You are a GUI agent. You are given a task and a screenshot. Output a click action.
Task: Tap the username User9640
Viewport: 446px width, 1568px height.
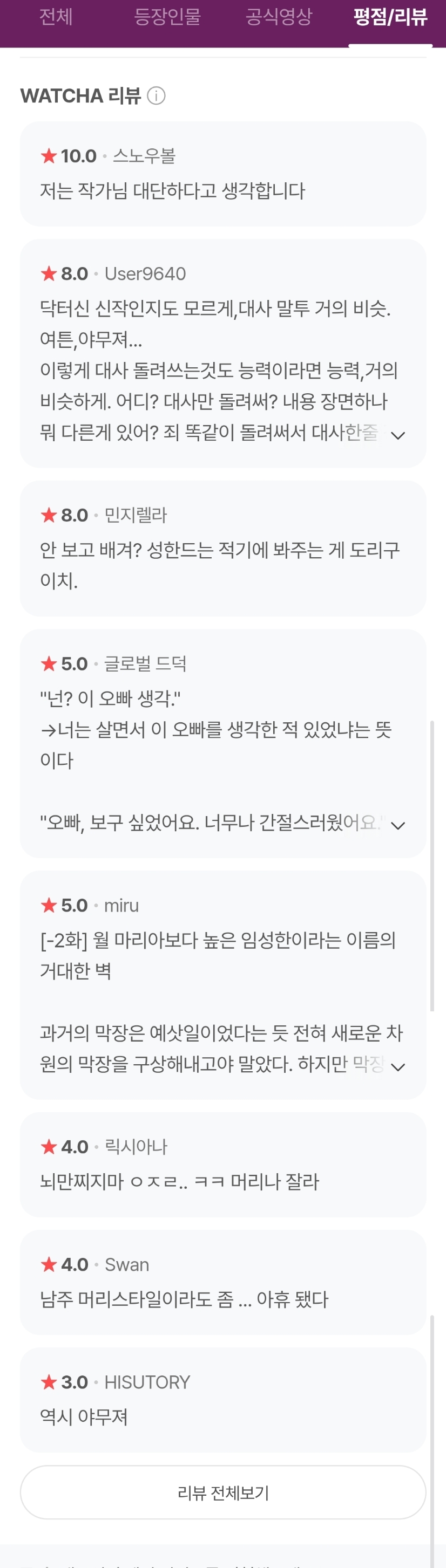[x=145, y=274]
